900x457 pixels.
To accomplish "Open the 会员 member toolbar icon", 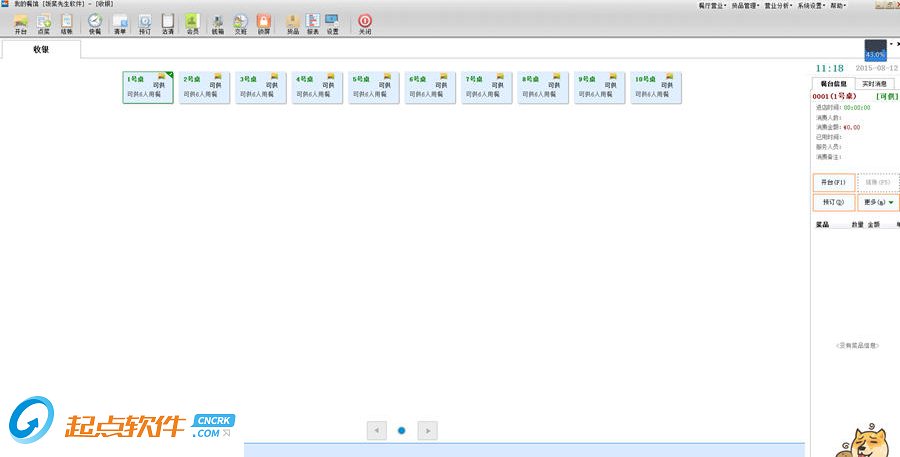I will pyautogui.click(x=192, y=24).
